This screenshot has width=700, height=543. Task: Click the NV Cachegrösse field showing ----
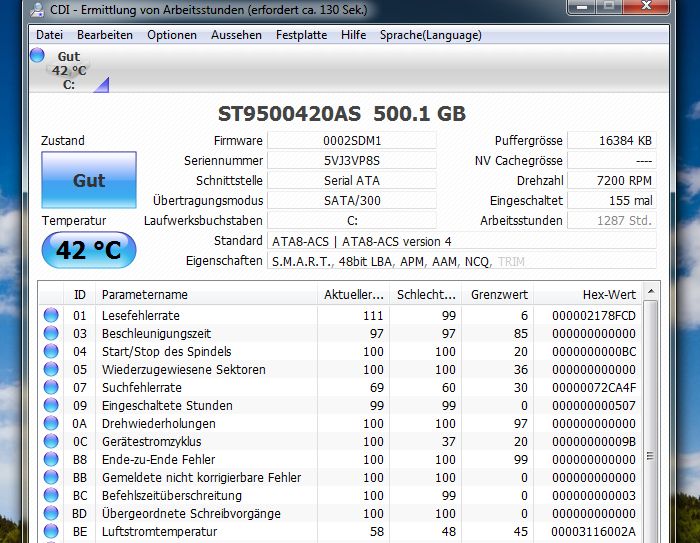[x=612, y=161]
